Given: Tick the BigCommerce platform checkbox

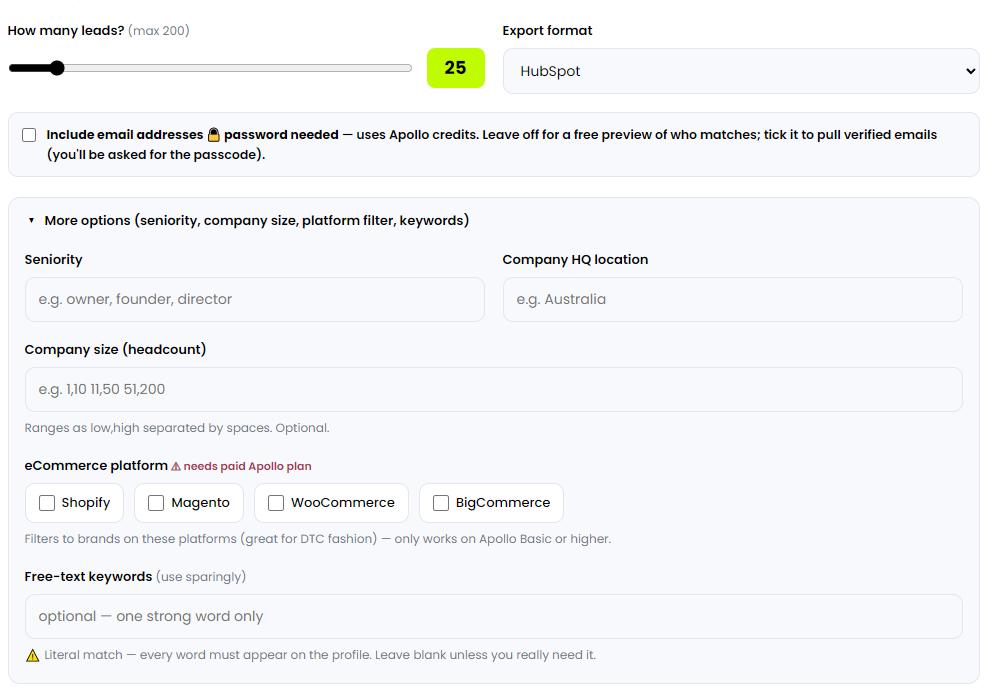Looking at the screenshot, I should click(x=441, y=503).
